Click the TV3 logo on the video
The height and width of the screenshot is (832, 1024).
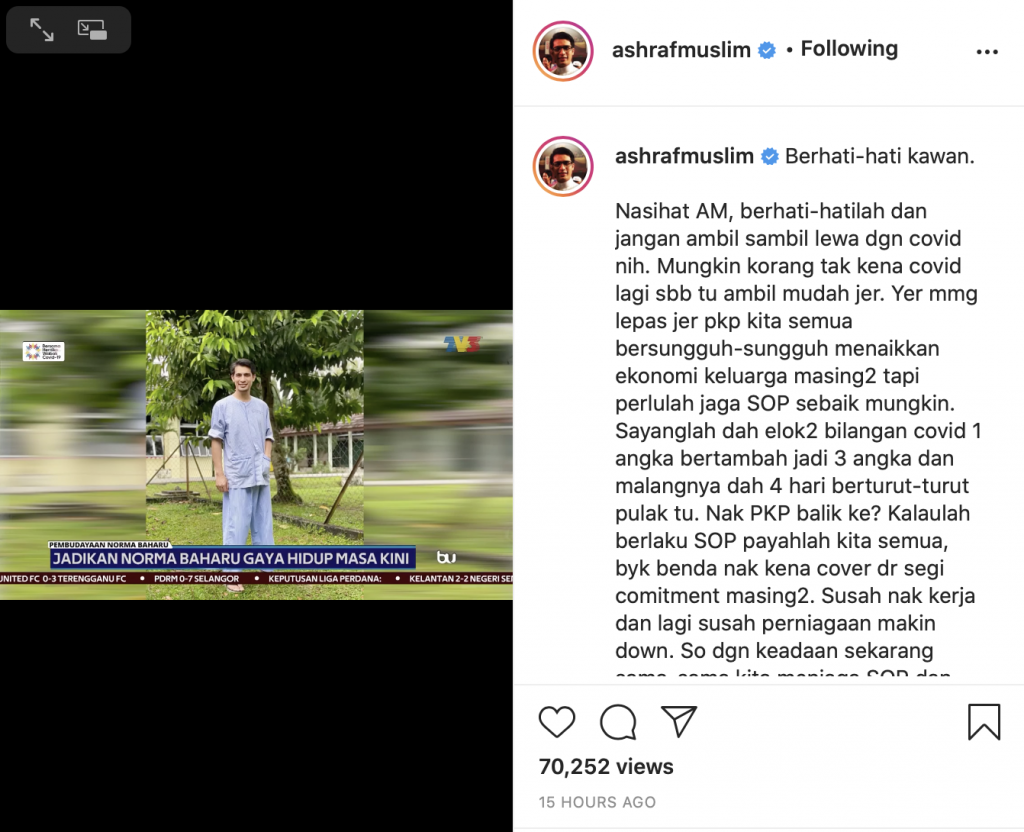pyautogui.click(x=462, y=344)
